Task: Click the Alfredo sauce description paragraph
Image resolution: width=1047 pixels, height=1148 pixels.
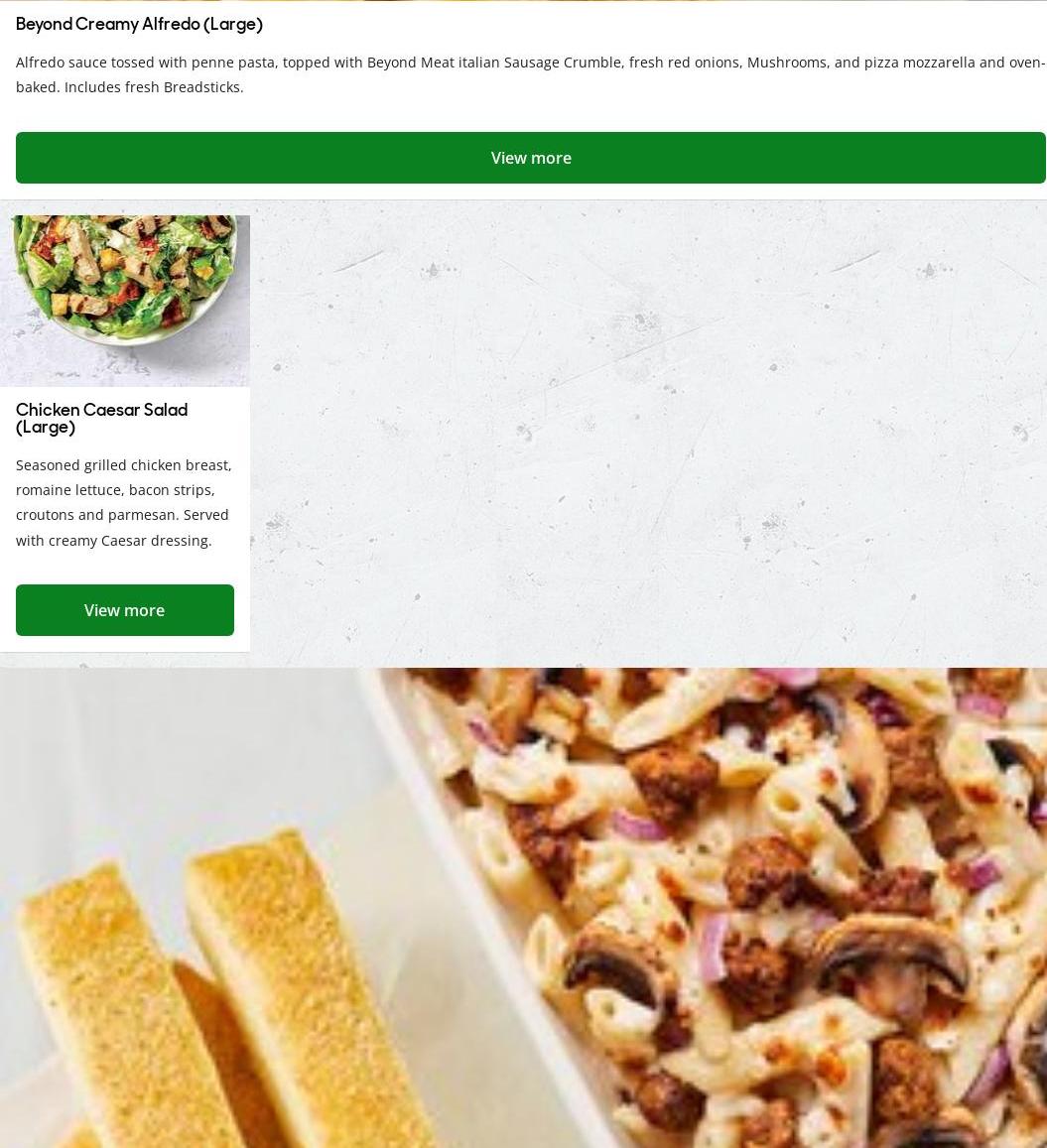Action: click(530, 74)
